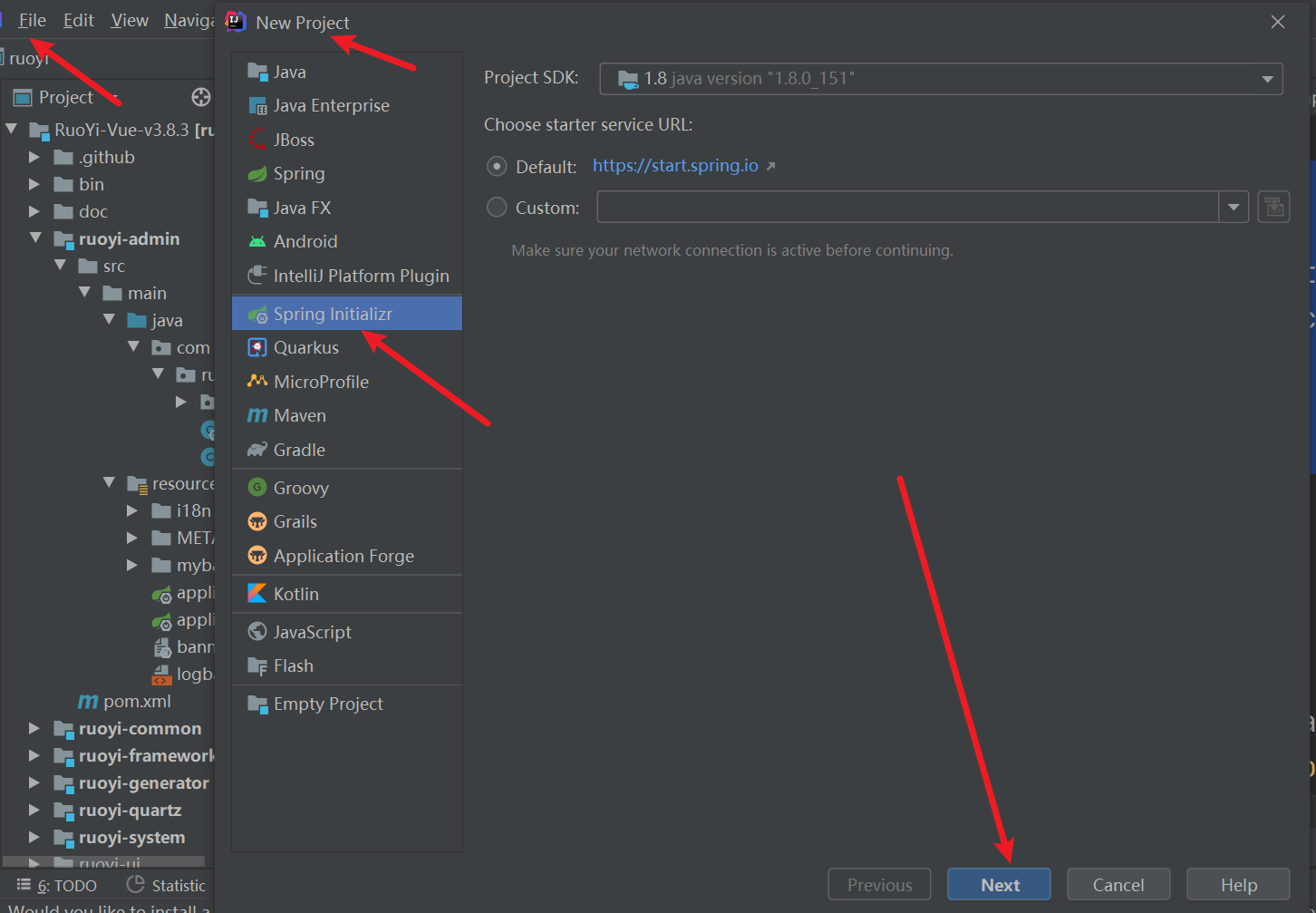1316x913 pixels.
Task: Open custom URL browse icon button
Action: click(x=1273, y=208)
